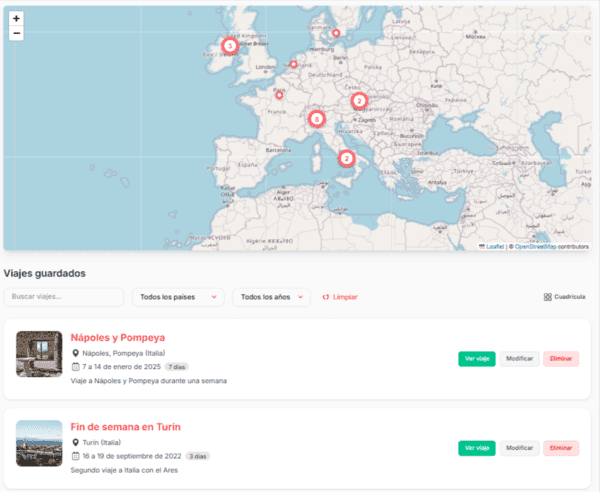Viewport: 600px width, 492px height.
Task: Open the 'Todos los años' dropdown
Action: 272,297
